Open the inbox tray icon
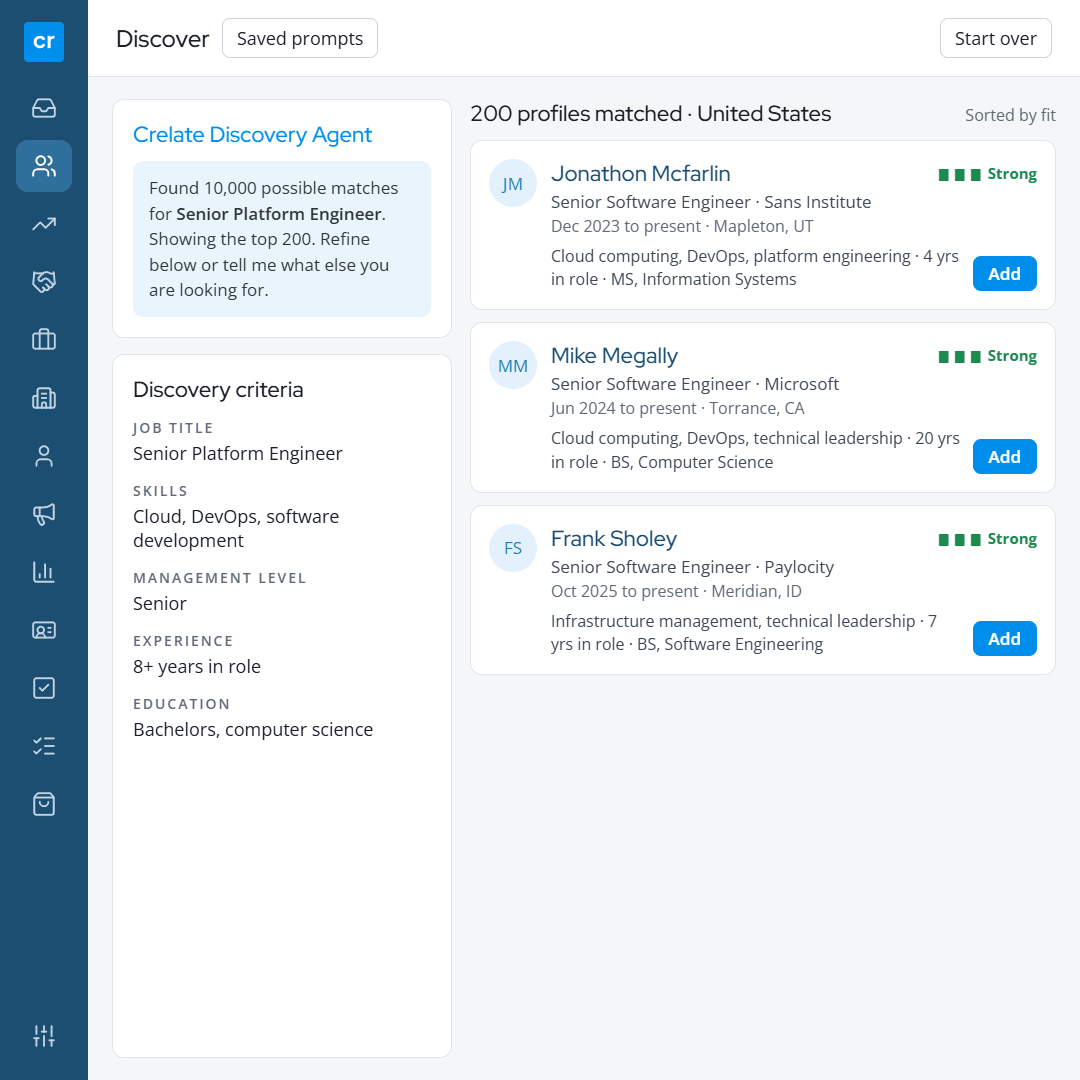Screen dimensions: 1080x1080 (x=44, y=108)
